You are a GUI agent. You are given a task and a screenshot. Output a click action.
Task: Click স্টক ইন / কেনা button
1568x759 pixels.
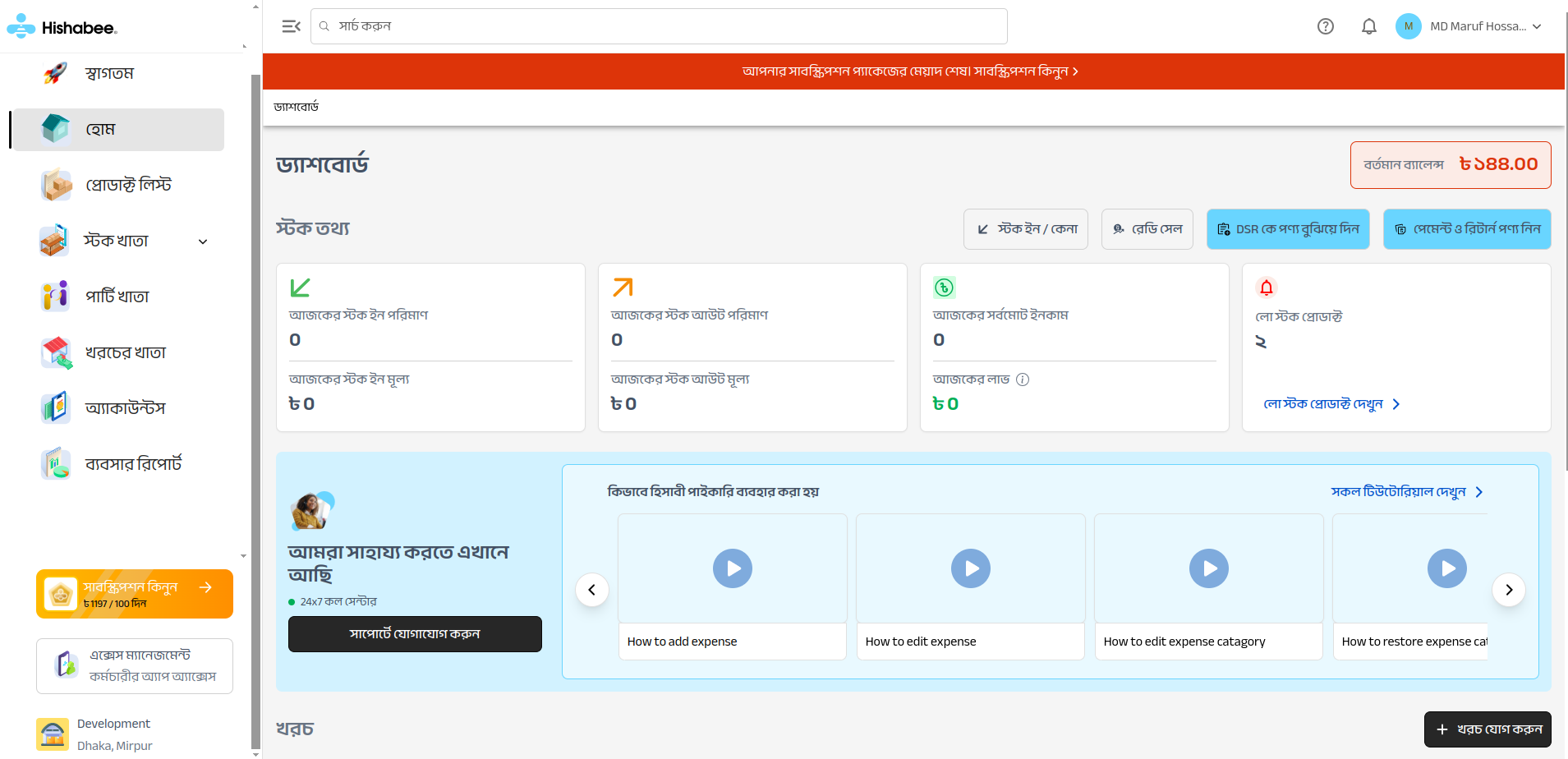[x=1026, y=229]
